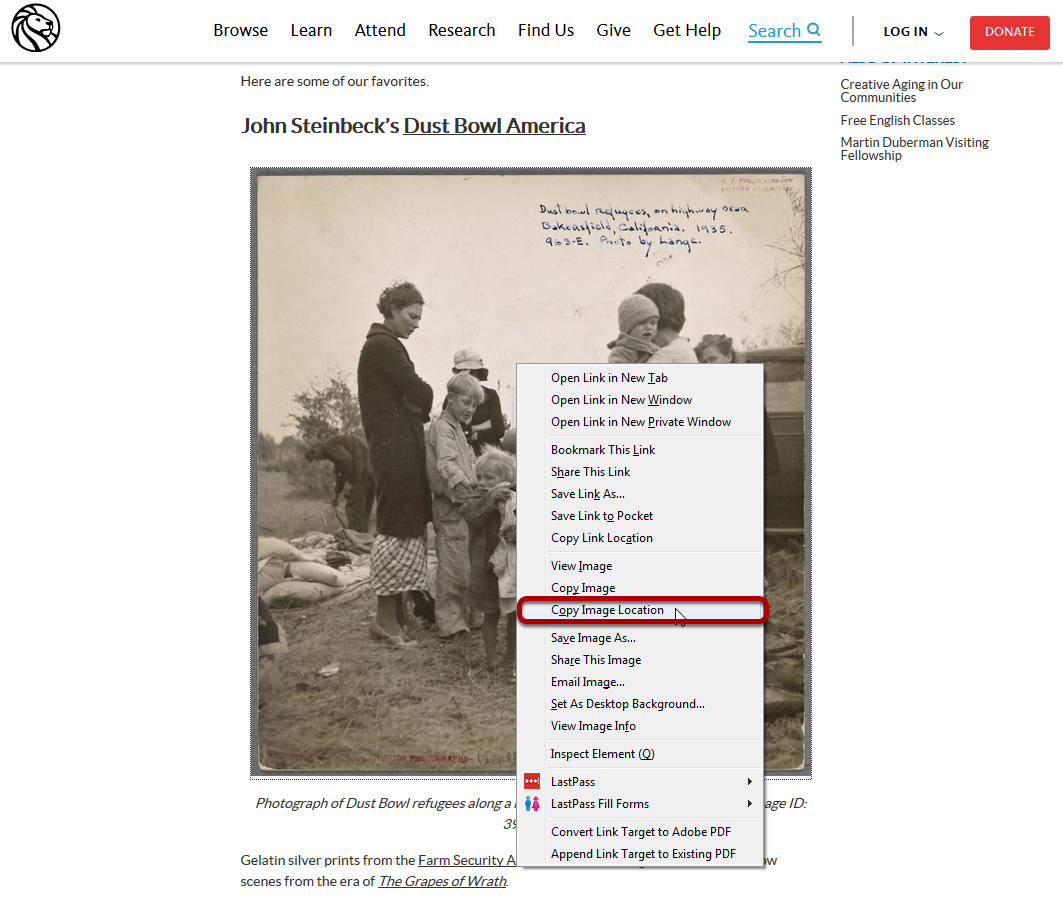Click the Farm Security link
Image resolution: width=1063 pixels, height=911 pixels.
[x=467, y=860]
